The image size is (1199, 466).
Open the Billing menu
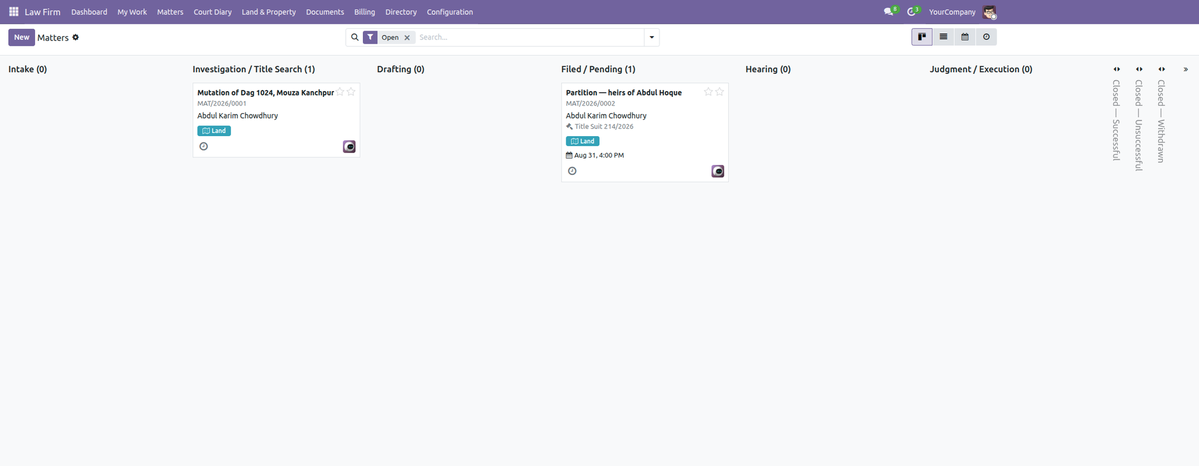tap(365, 12)
